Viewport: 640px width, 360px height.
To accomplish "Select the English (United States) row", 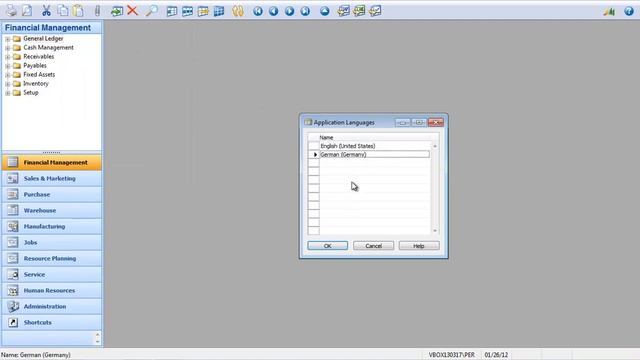I will pyautogui.click(x=374, y=146).
